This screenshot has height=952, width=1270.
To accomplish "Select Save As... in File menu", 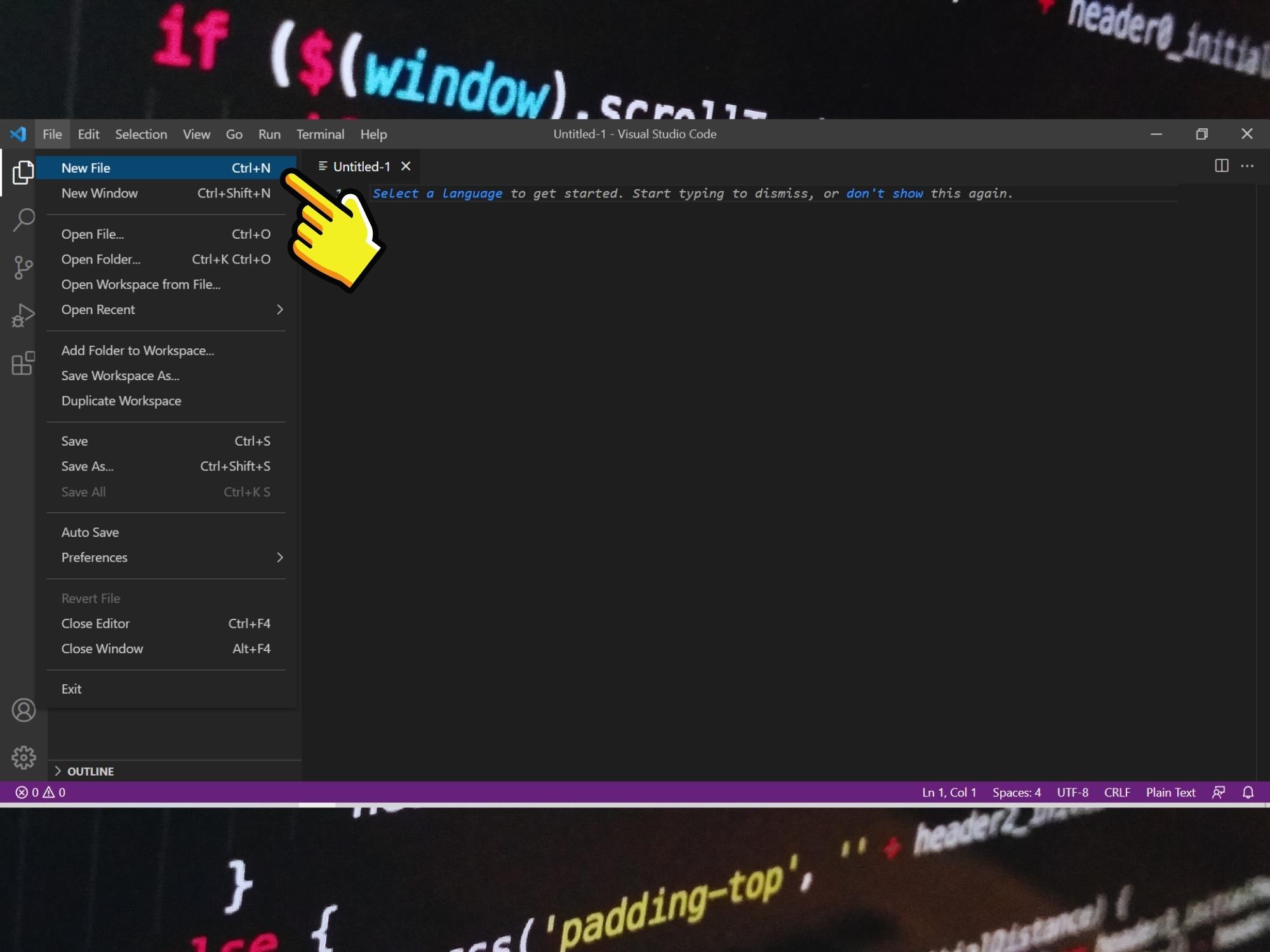I will (166, 466).
